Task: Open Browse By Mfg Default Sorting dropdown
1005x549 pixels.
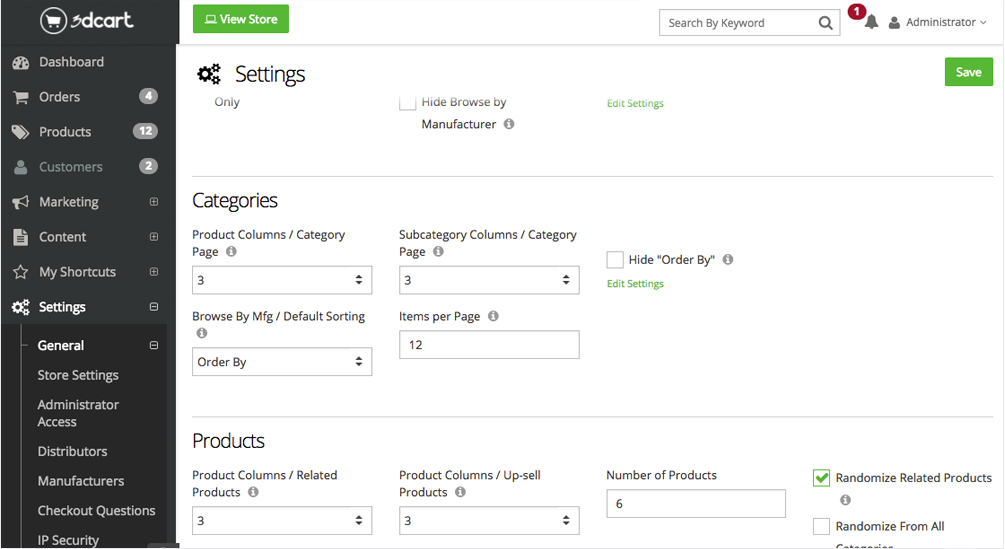Action: pos(282,362)
